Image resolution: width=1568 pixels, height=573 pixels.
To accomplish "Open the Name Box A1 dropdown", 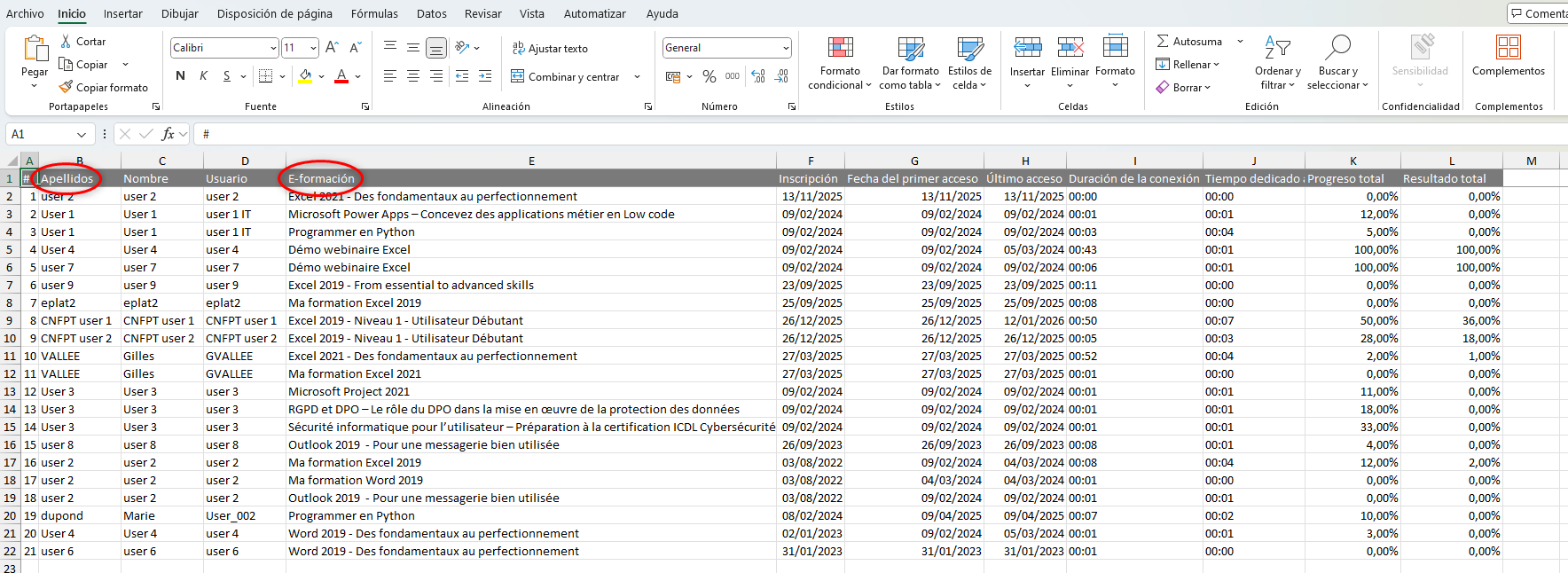I will point(82,135).
